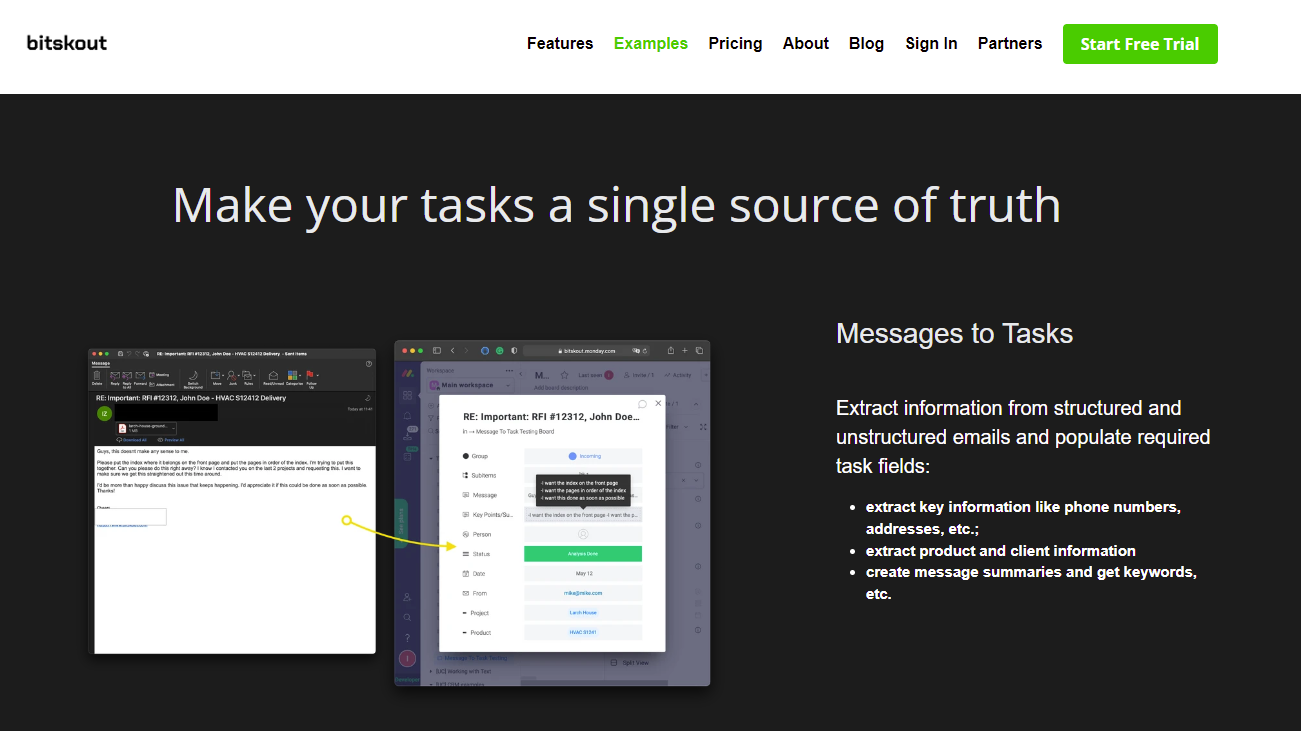Click the green Analysis Done status cell

coord(582,554)
